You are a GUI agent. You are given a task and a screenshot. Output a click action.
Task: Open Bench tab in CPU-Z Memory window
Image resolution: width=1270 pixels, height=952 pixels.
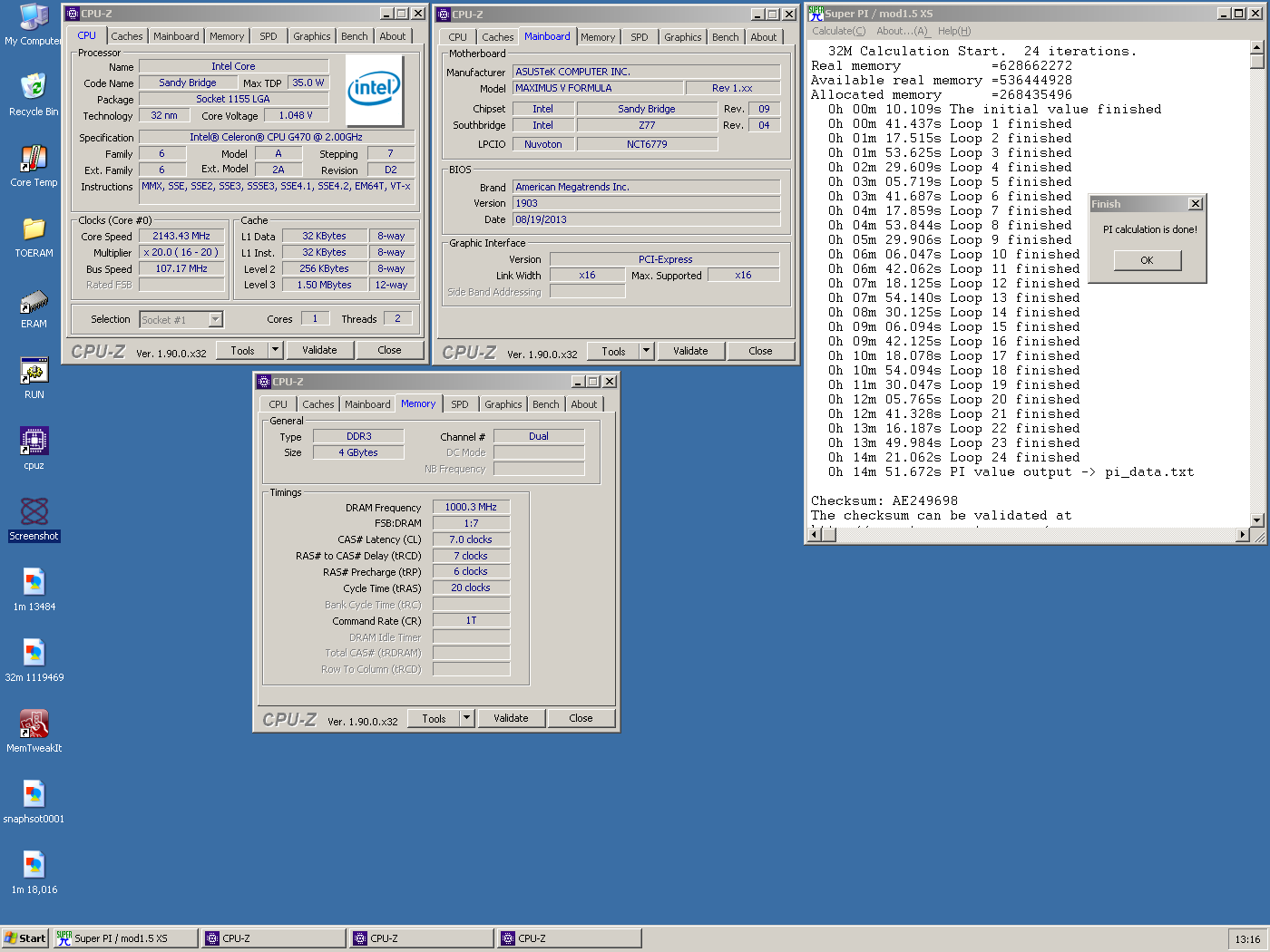(546, 404)
